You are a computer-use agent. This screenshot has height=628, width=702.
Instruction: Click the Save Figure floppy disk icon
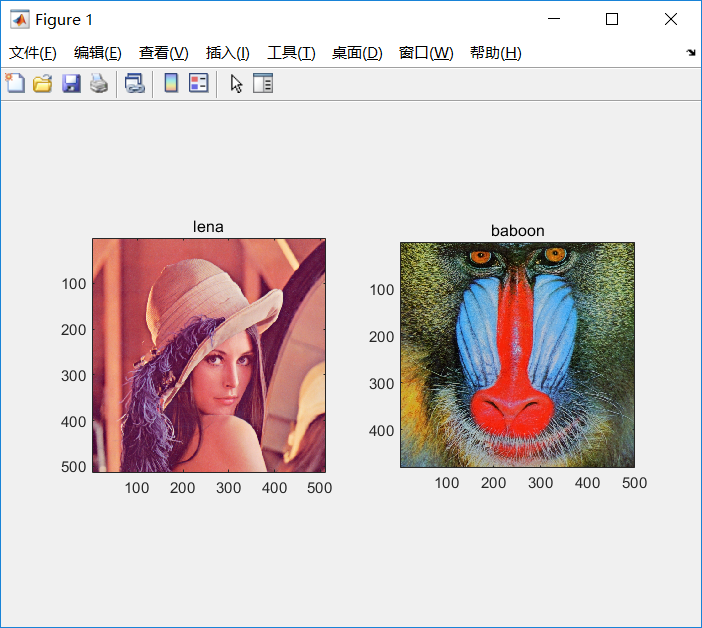[71, 84]
